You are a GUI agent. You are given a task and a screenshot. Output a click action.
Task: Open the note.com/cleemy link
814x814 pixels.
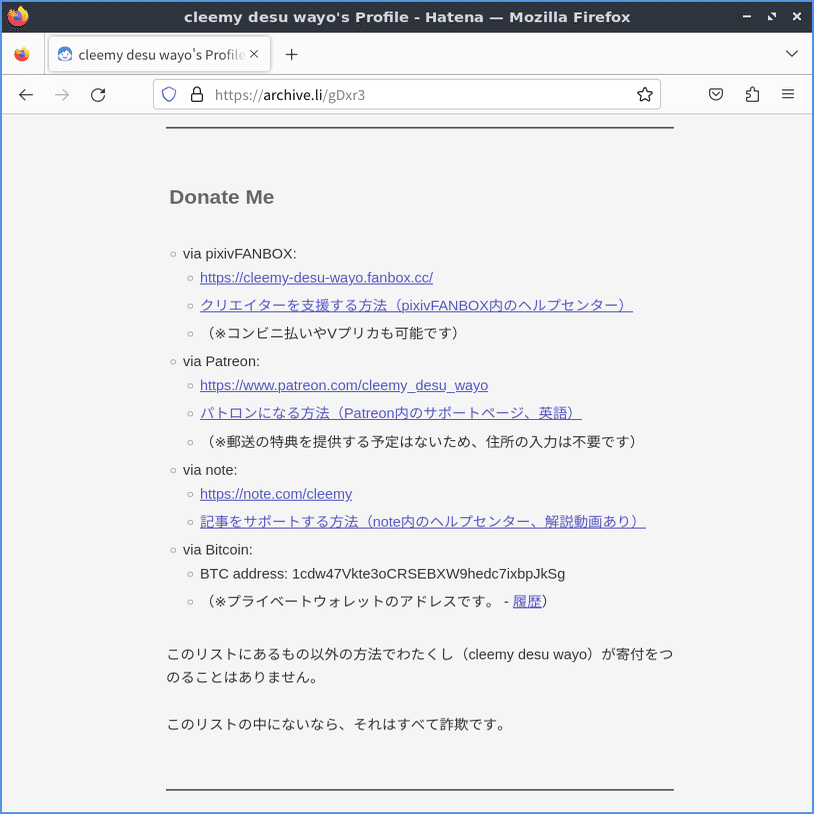pyautogui.click(x=276, y=494)
